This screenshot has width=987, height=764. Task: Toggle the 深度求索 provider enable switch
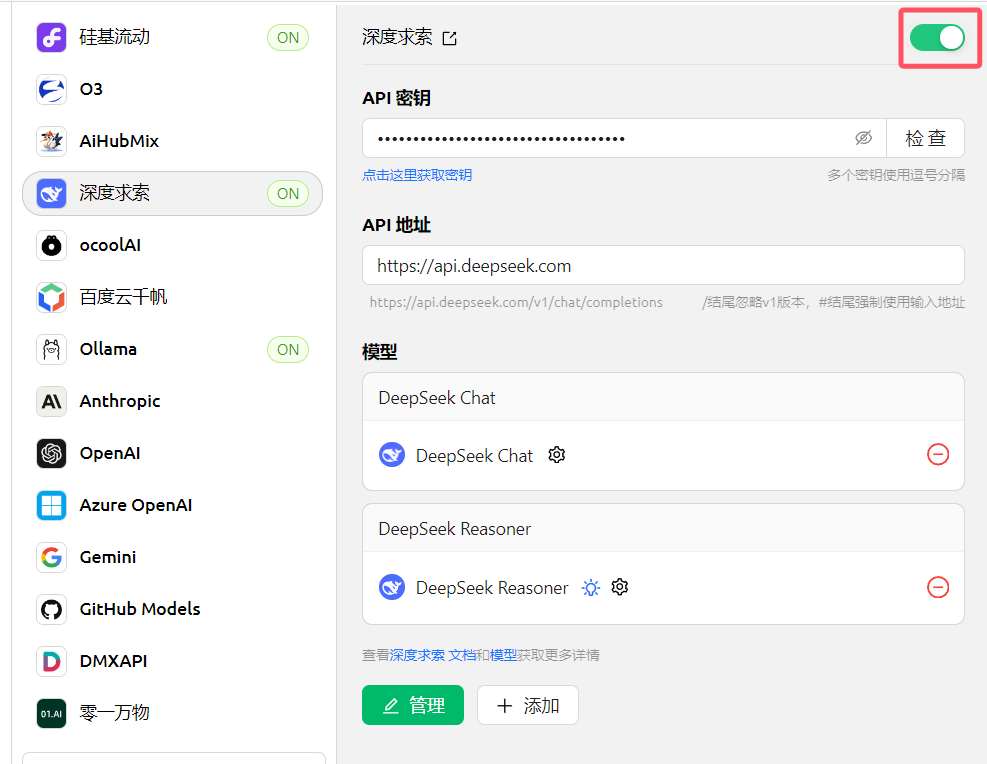point(937,38)
